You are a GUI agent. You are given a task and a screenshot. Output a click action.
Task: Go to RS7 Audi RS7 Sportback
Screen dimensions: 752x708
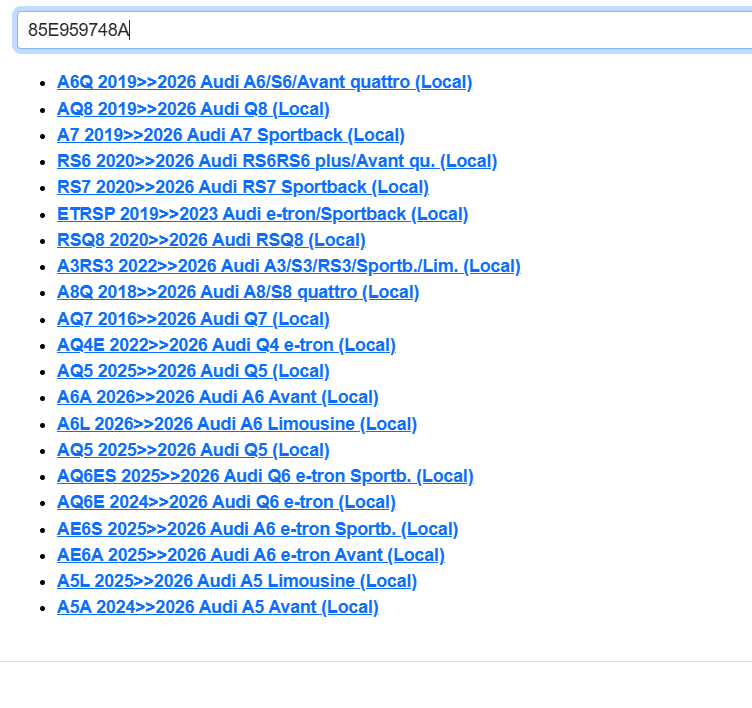coord(242,187)
